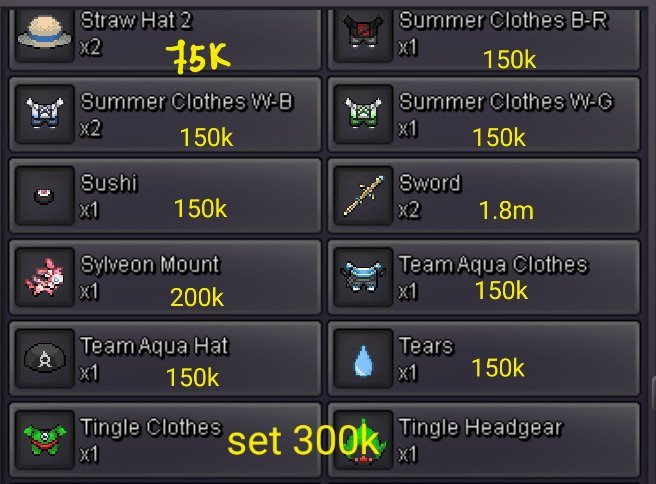Click the pink Sylveon Mount icon
The image size is (656, 484).
tap(45, 277)
